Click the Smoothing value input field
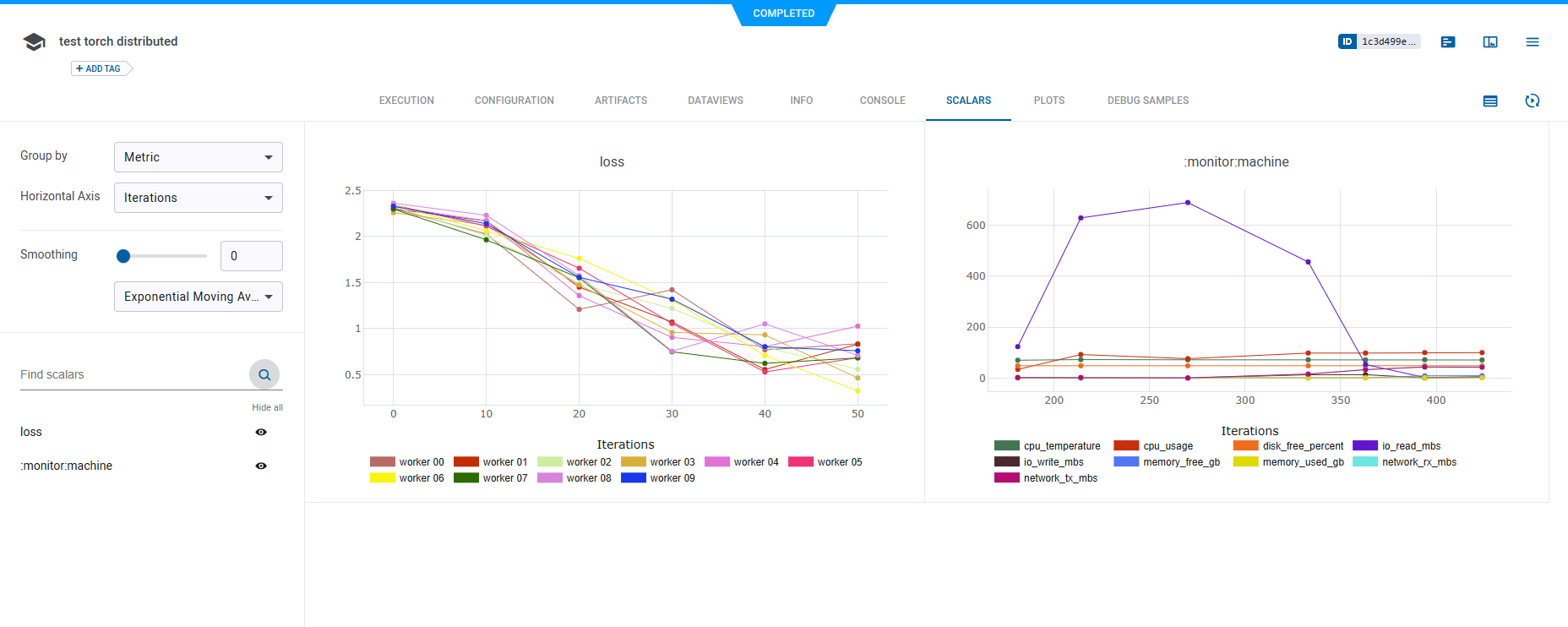Viewport: 1568px width, 627px height. [252, 256]
